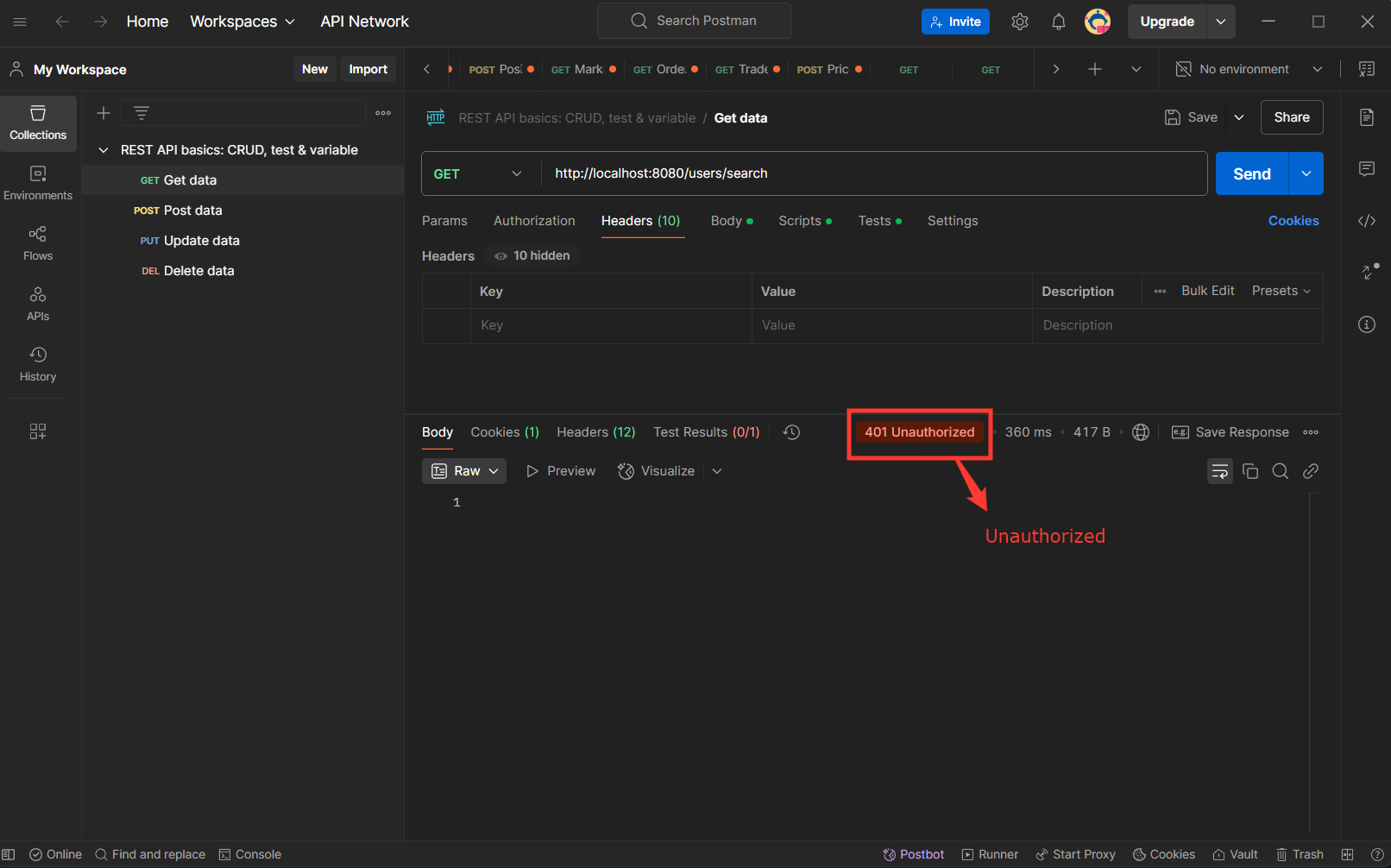Click the request URL field
1391x868 pixels.
[873, 173]
